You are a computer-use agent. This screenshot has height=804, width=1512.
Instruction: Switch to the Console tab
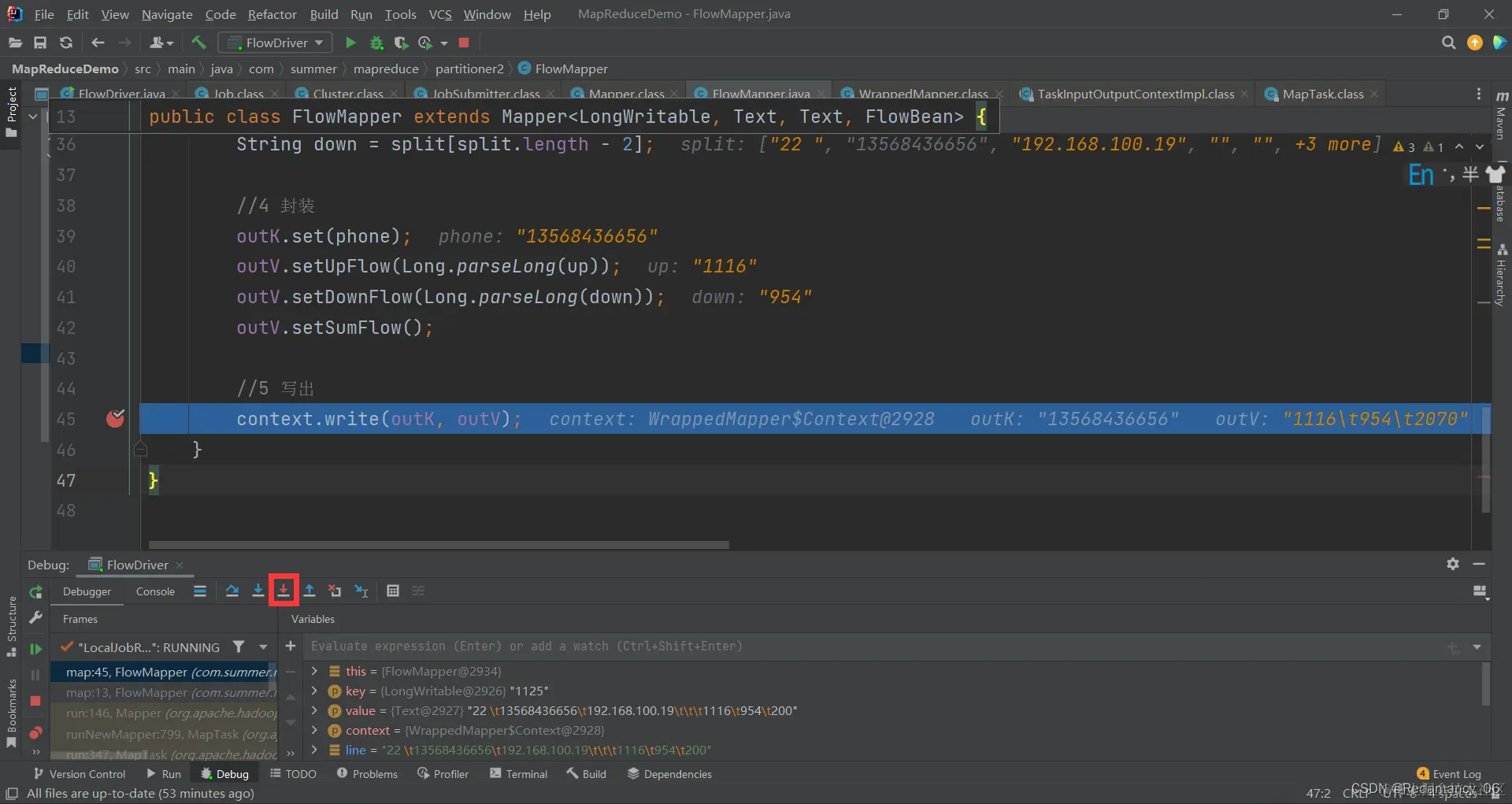(x=155, y=591)
